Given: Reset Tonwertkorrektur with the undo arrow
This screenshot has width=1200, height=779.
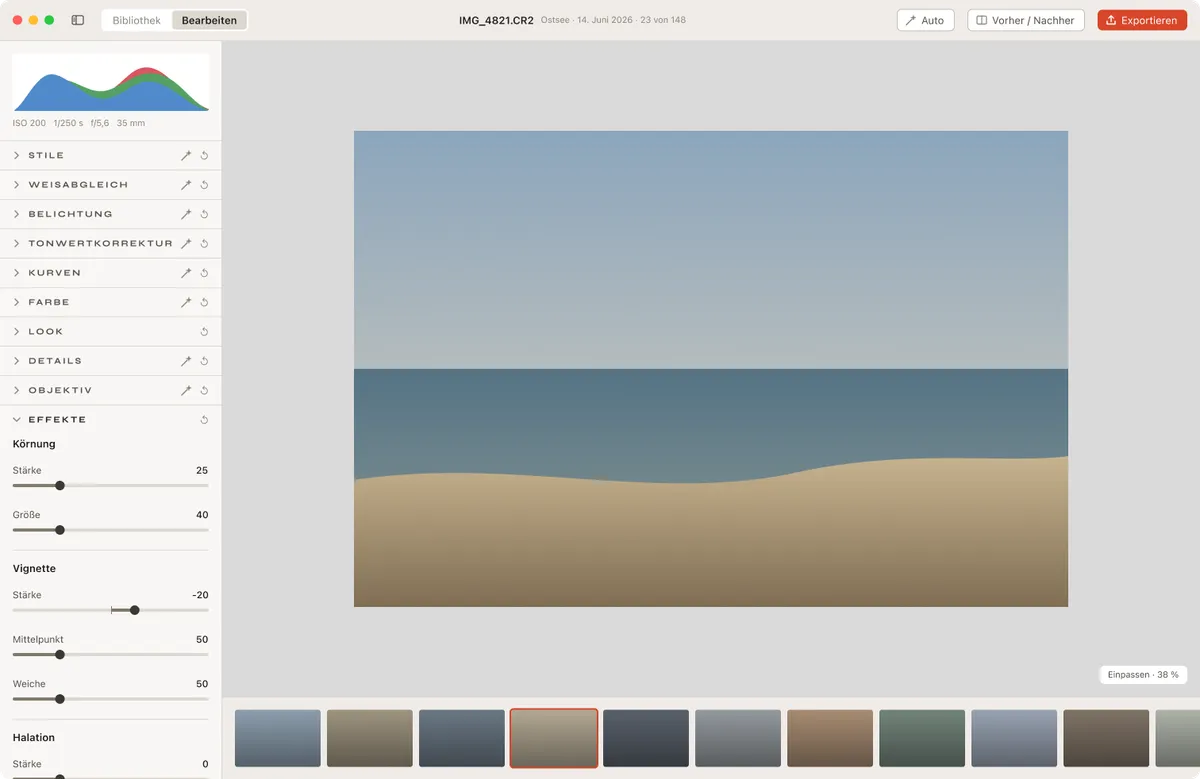Looking at the screenshot, I should [204, 244].
